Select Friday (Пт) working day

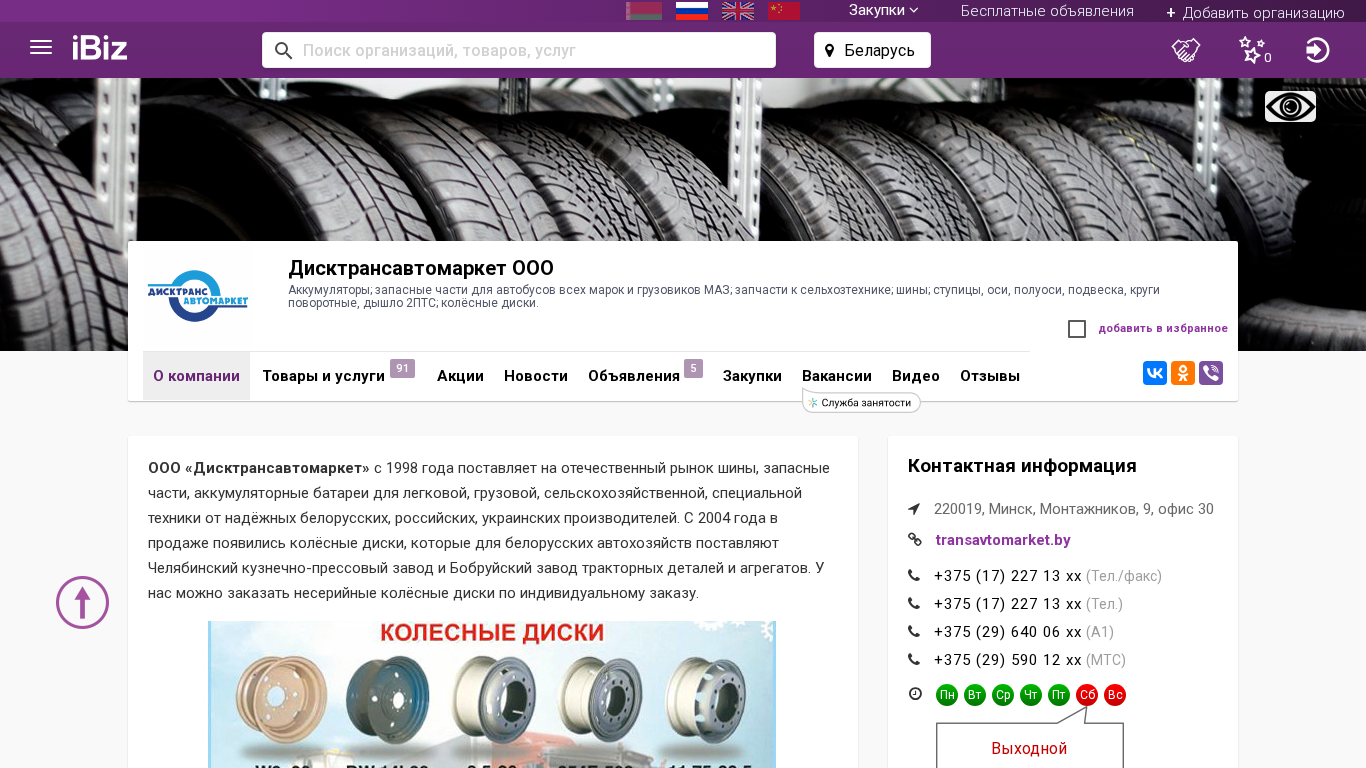1059,695
